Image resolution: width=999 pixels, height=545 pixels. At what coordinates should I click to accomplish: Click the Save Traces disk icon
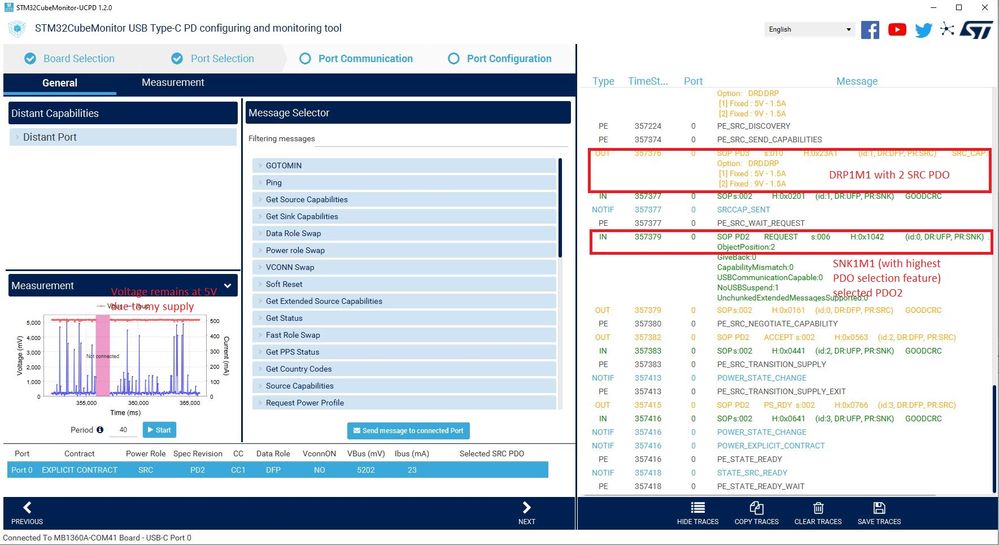[879, 507]
